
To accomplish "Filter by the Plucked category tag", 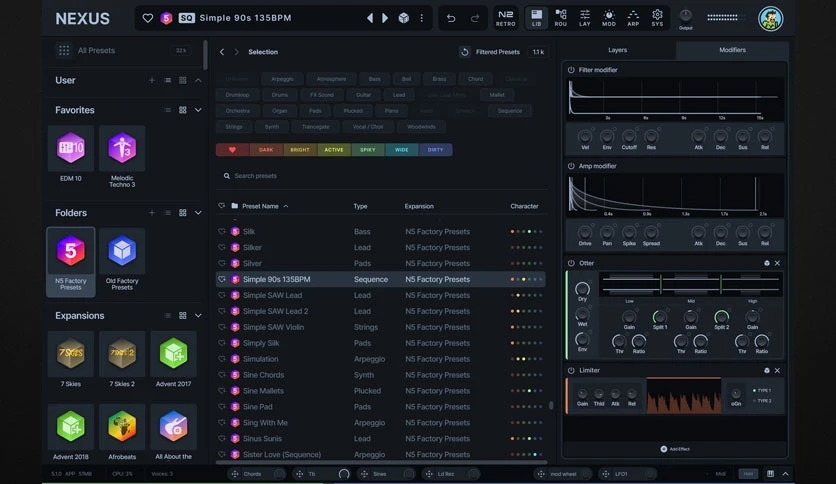I will click(x=353, y=111).
